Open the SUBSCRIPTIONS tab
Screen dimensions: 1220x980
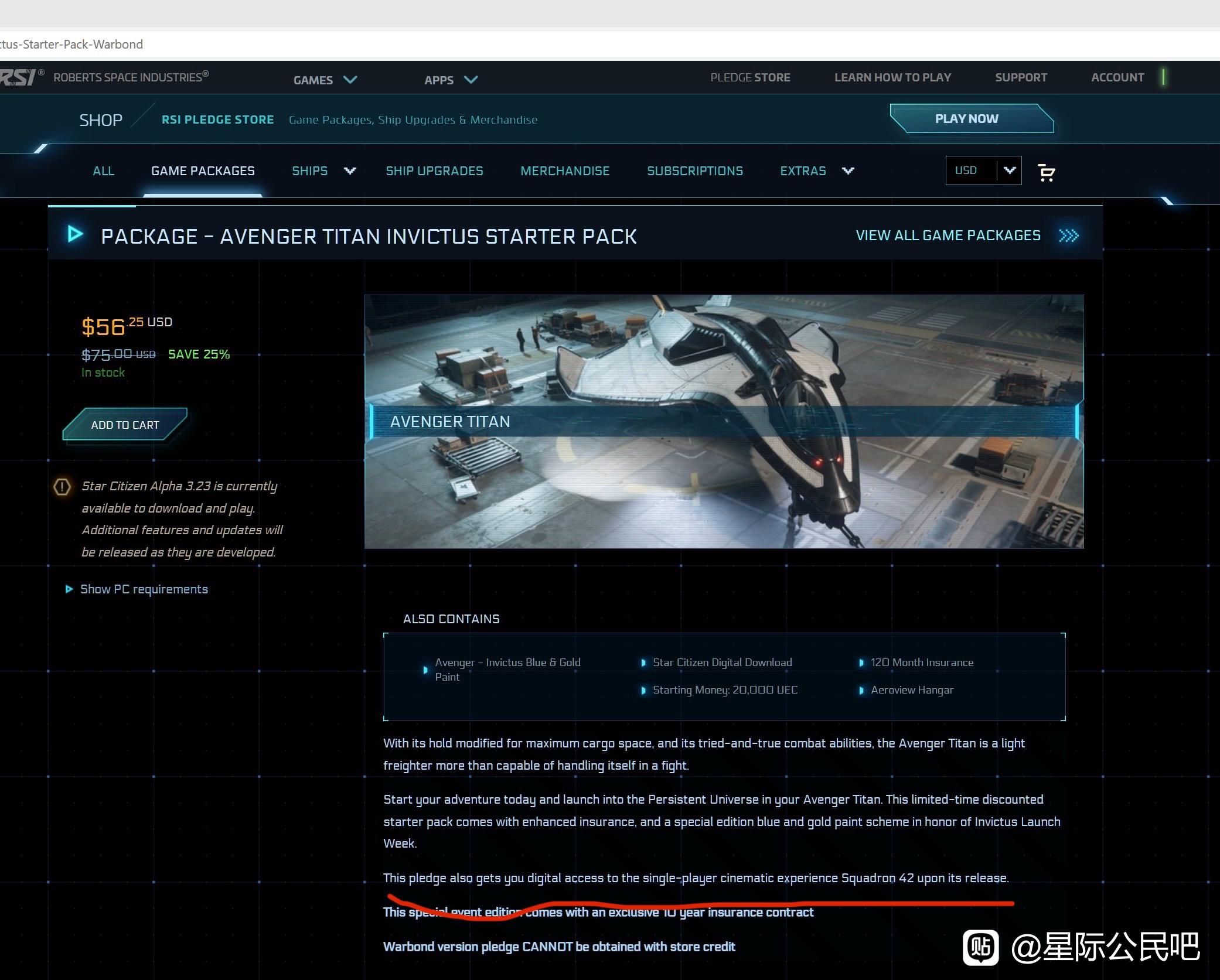coord(695,170)
